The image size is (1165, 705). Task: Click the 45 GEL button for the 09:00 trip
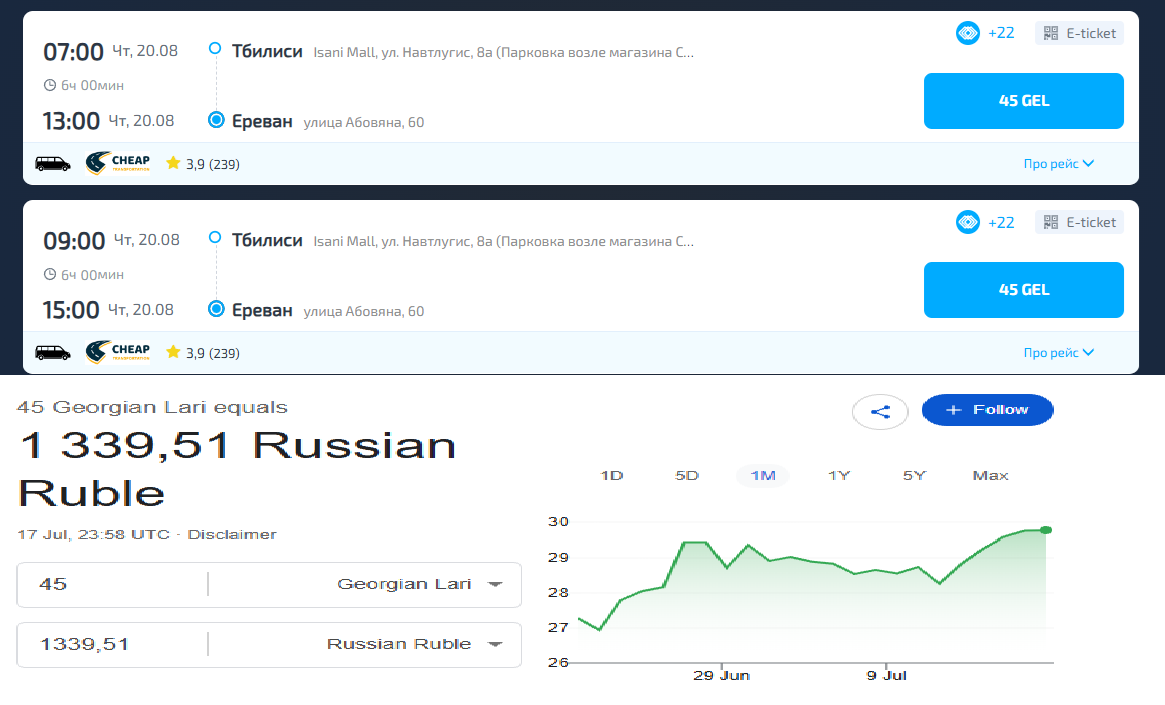pos(1023,290)
